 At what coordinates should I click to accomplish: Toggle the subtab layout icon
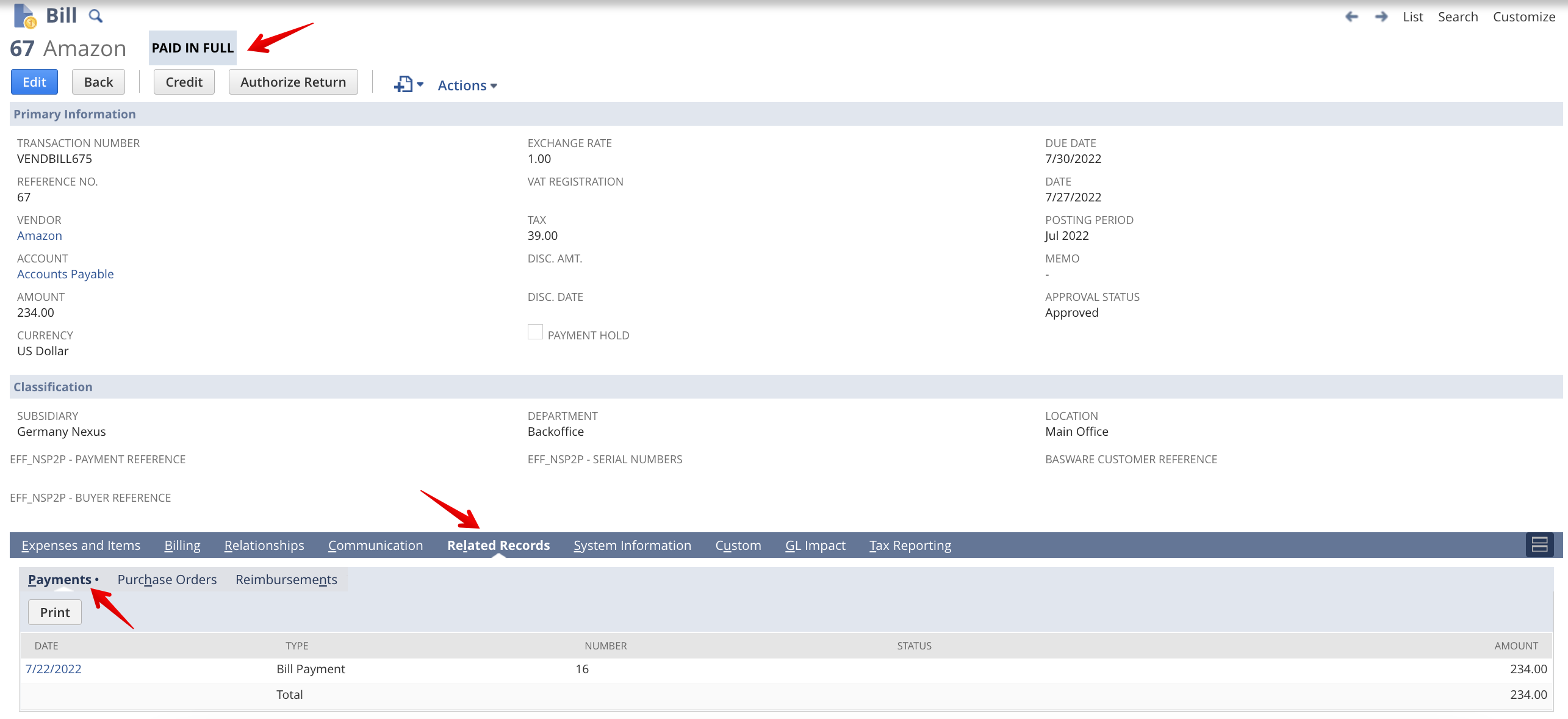coord(1539,544)
